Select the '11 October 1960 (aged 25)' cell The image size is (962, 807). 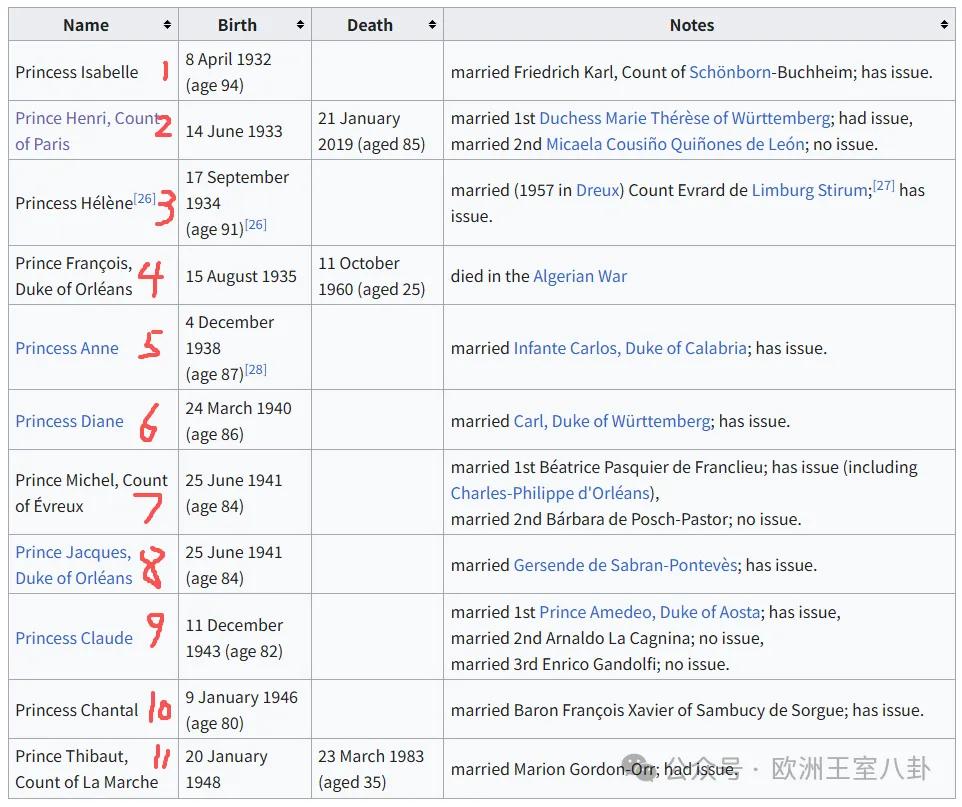377,276
